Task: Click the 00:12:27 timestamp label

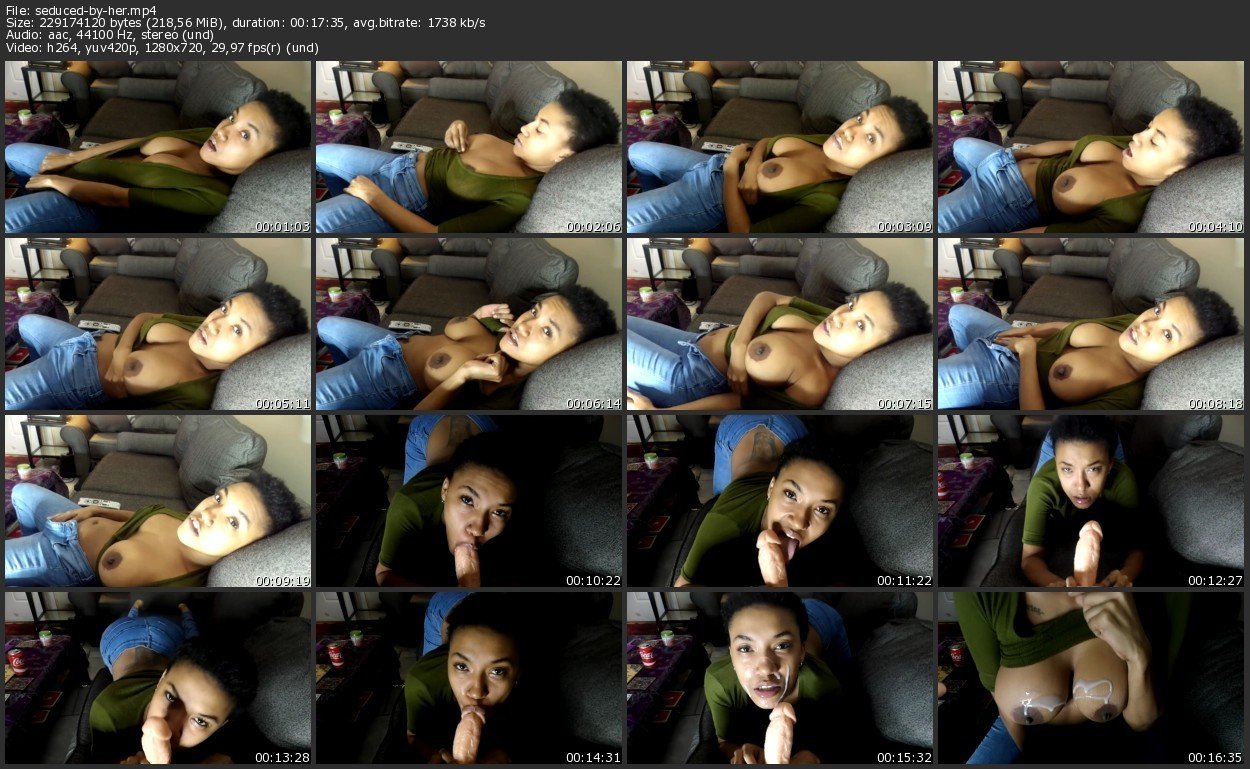Action: [1216, 580]
